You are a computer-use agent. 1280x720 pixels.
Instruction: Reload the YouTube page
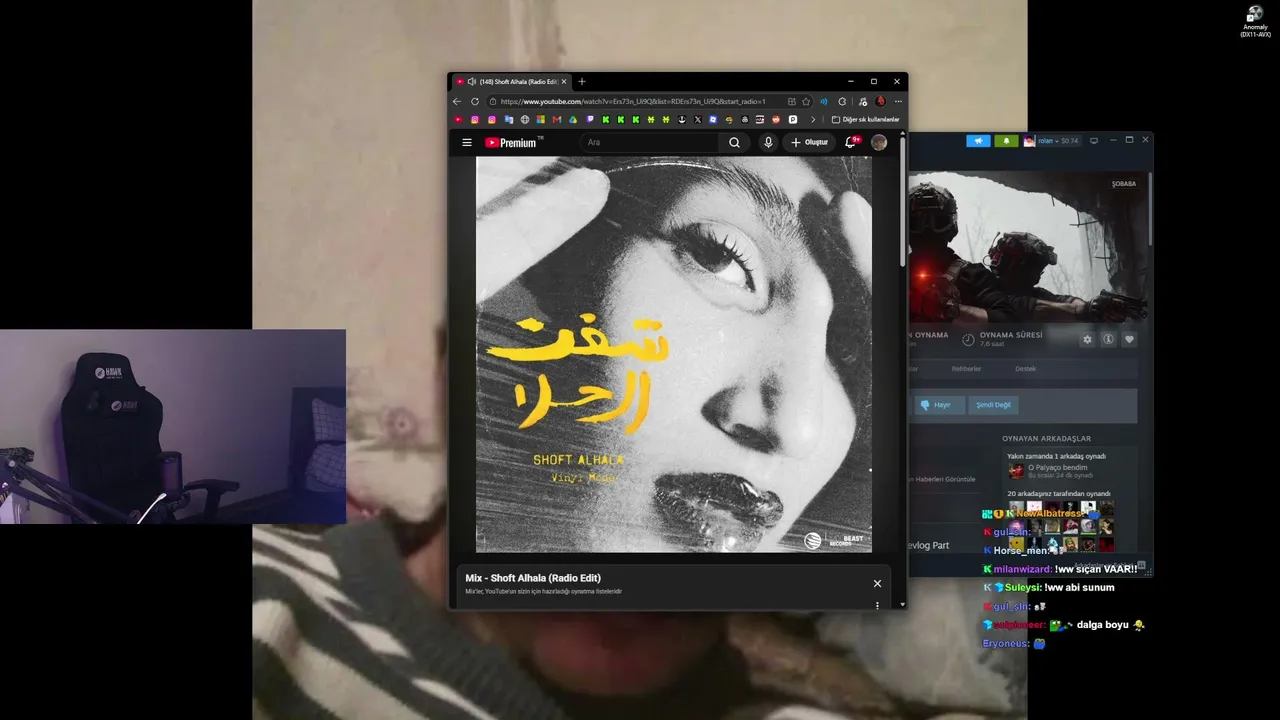point(475,101)
